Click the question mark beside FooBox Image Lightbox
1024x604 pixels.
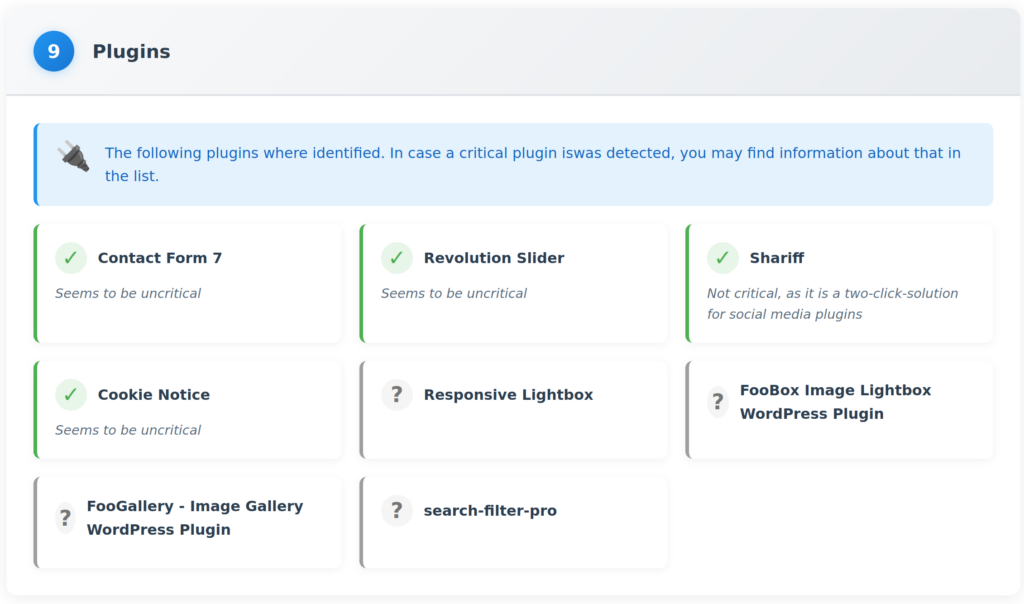pyautogui.click(x=717, y=402)
